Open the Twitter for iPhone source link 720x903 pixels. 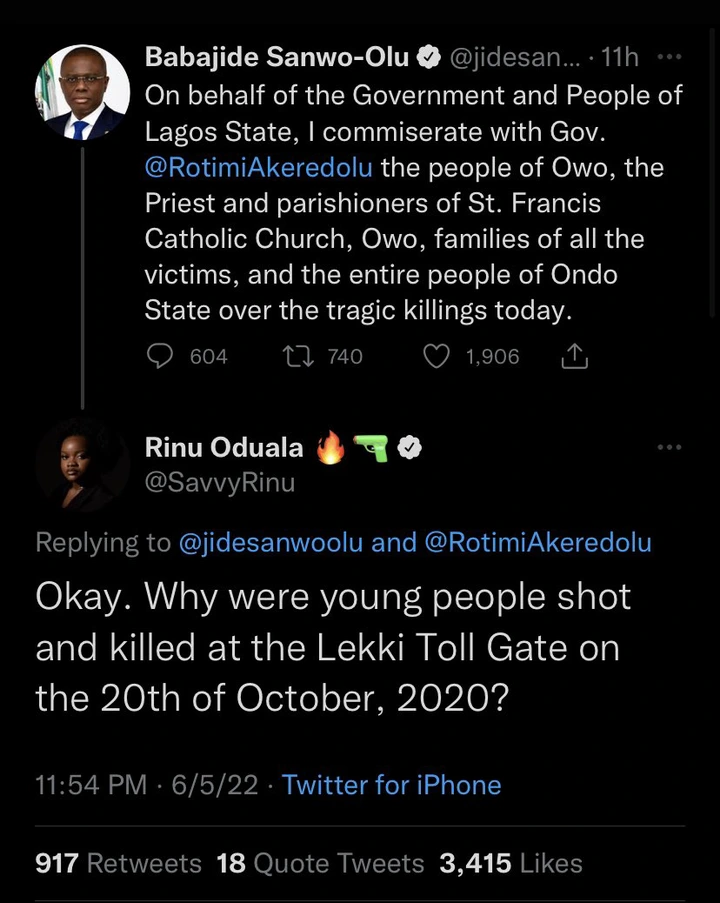click(391, 785)
